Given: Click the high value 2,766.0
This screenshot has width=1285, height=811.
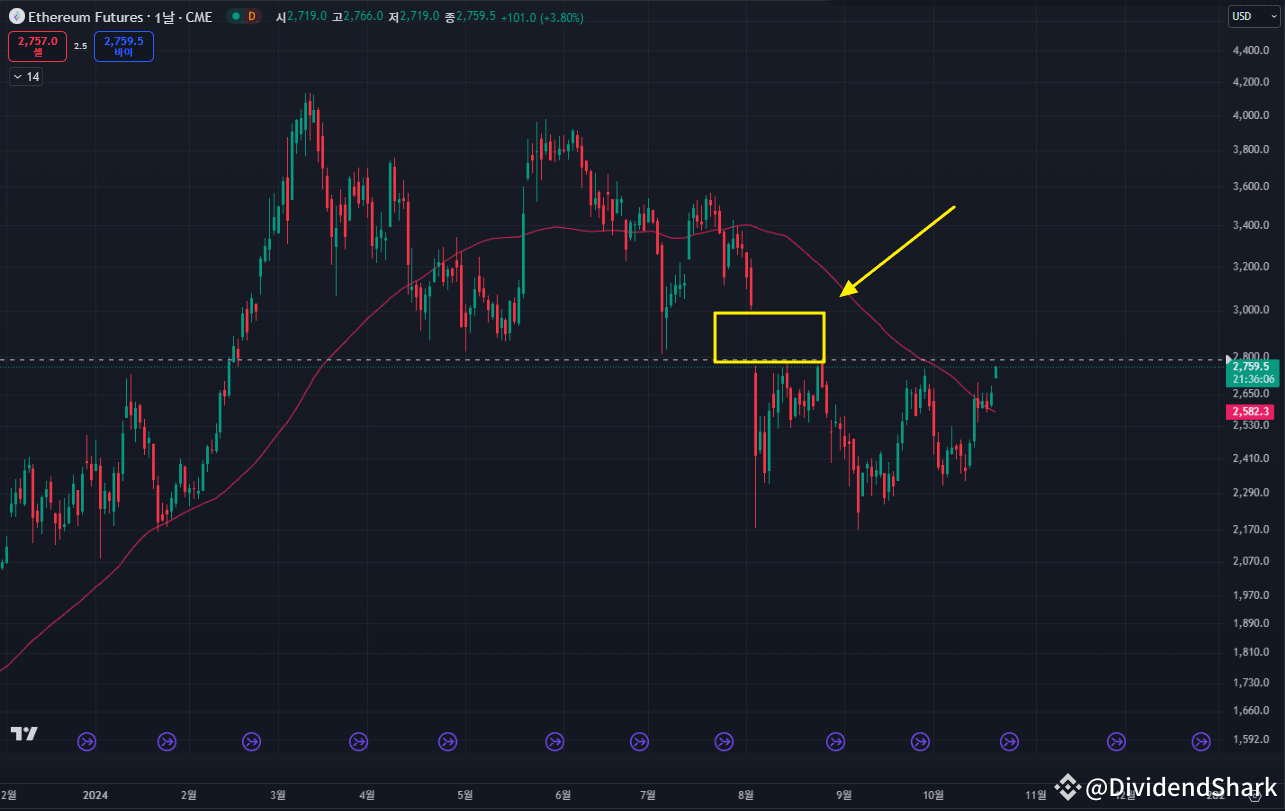Looking at the screenshot, I should pos(363,17).
